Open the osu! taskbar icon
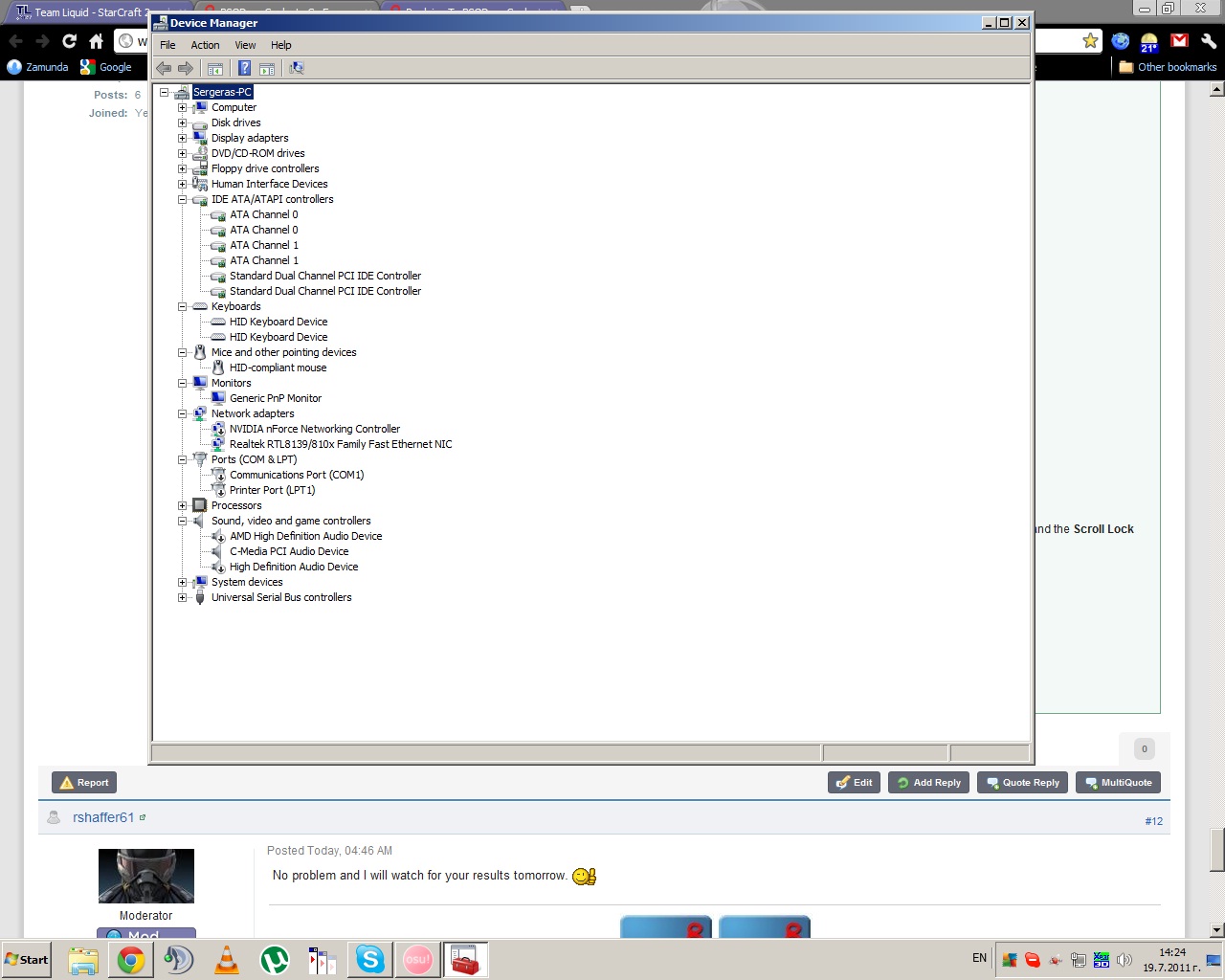The height and width of the screenshot is (980, 1225). 418,959
